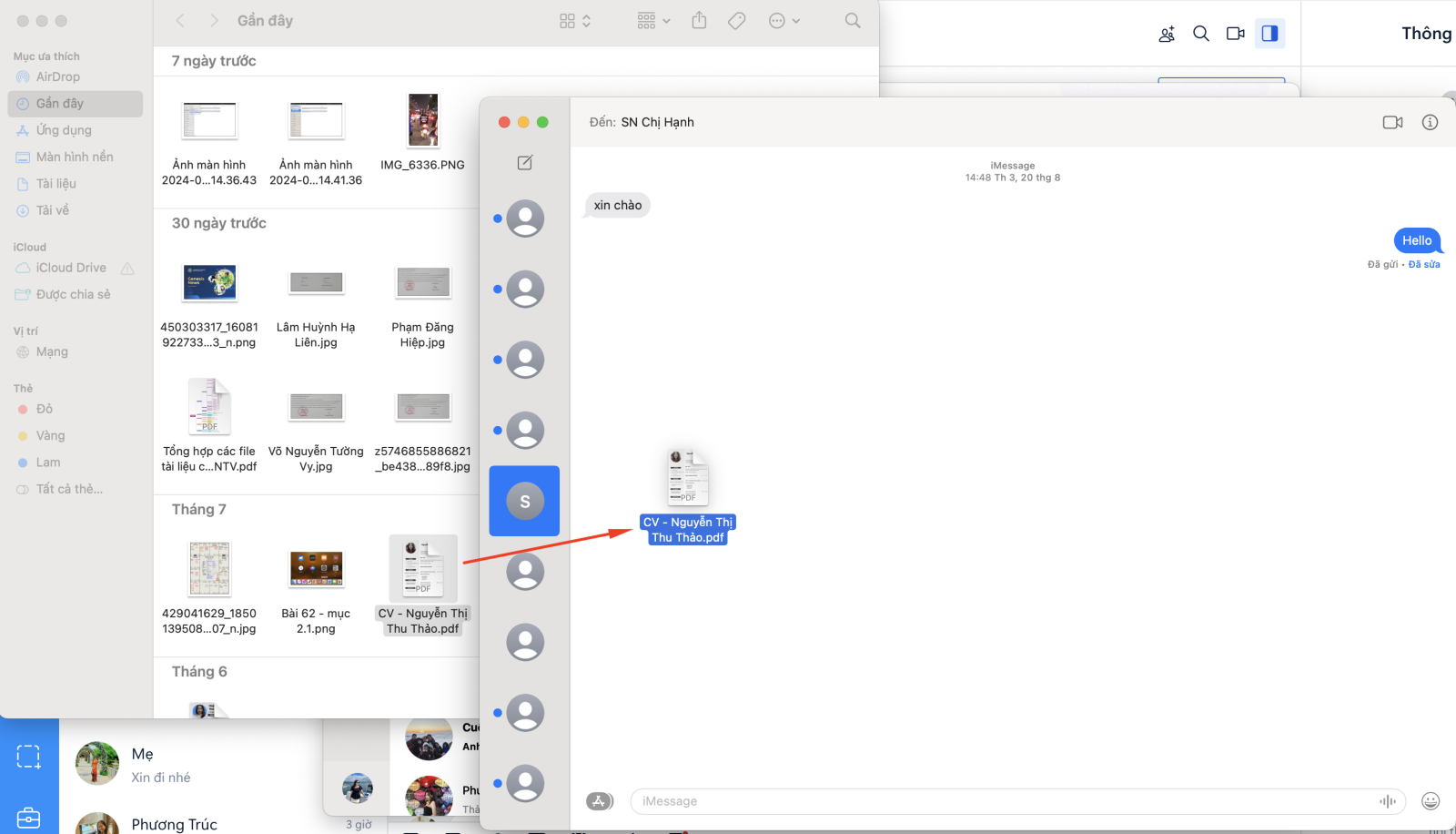
Task: Click Đến recipient SN Chị Hạnh
Action: coord(657,122)
